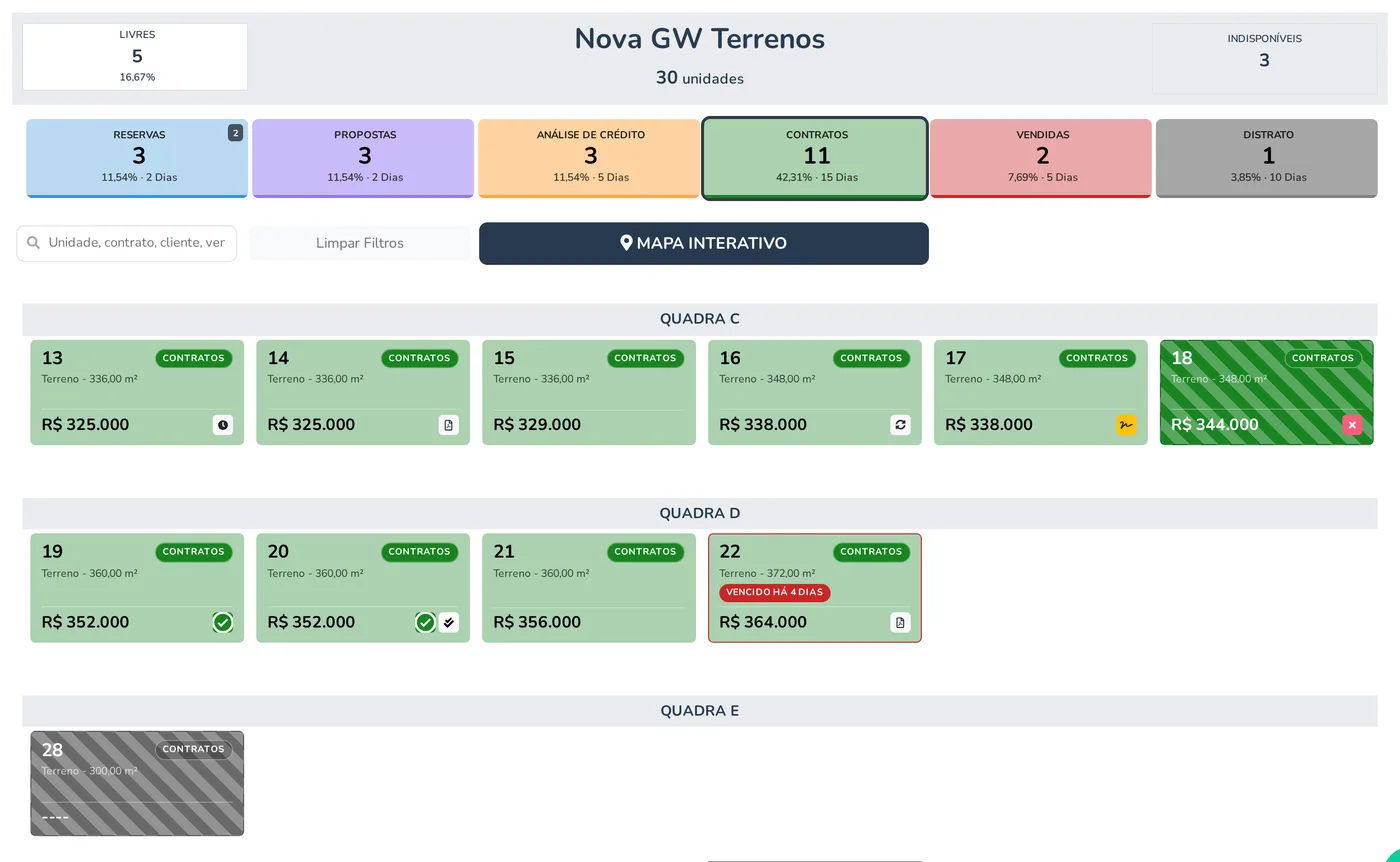1400x862 pixels.
Task: Open the Mapa Interativo
Action: pos(704,243)
